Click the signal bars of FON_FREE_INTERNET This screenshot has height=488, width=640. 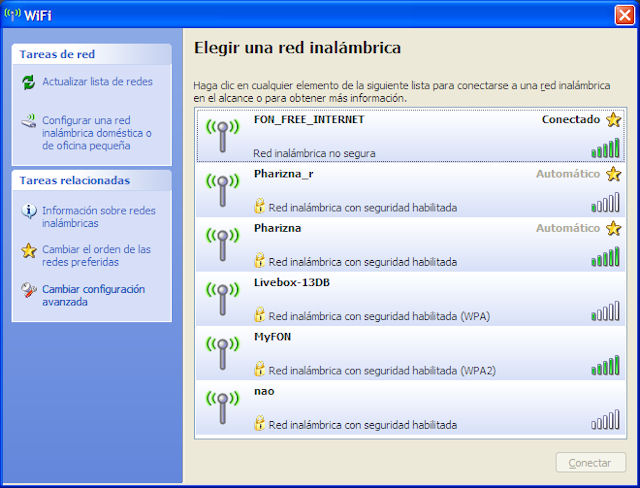[605, 148]
